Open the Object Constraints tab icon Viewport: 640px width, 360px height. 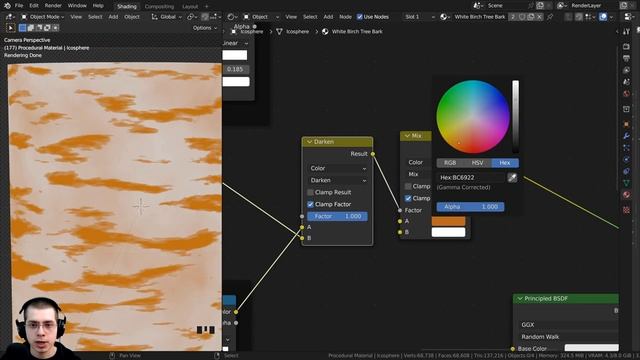pos(627,171)
